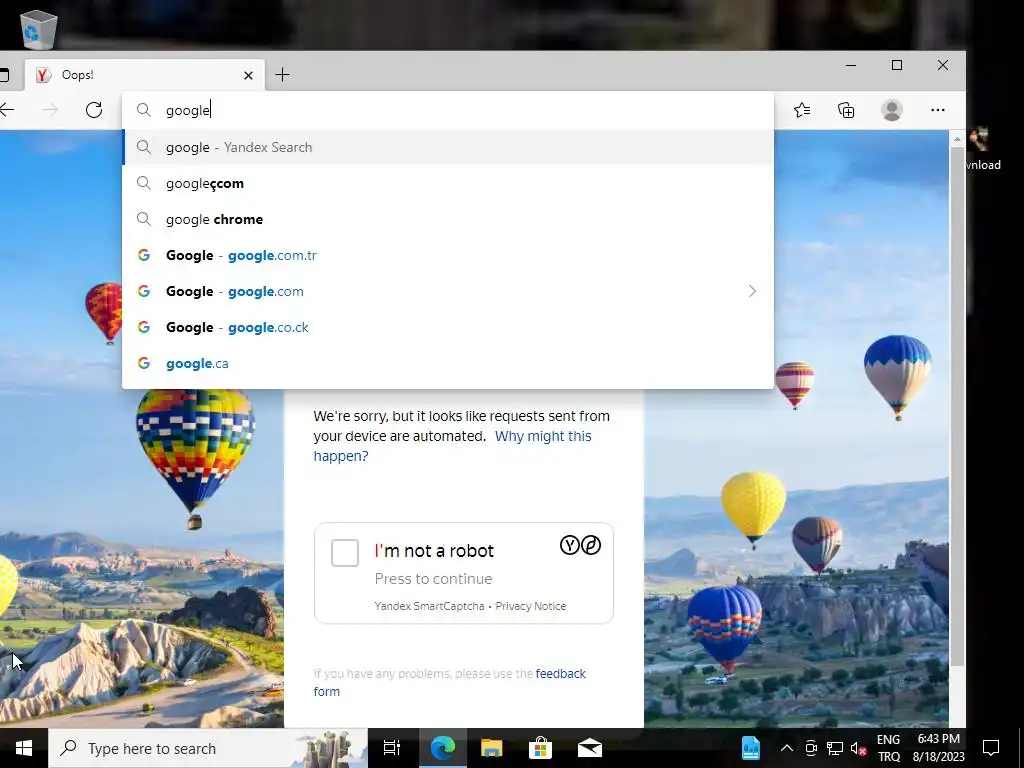The image size is (1024, 768).
Task: Open the Mail app on the taskbar
Action: (x=590, y=748)
